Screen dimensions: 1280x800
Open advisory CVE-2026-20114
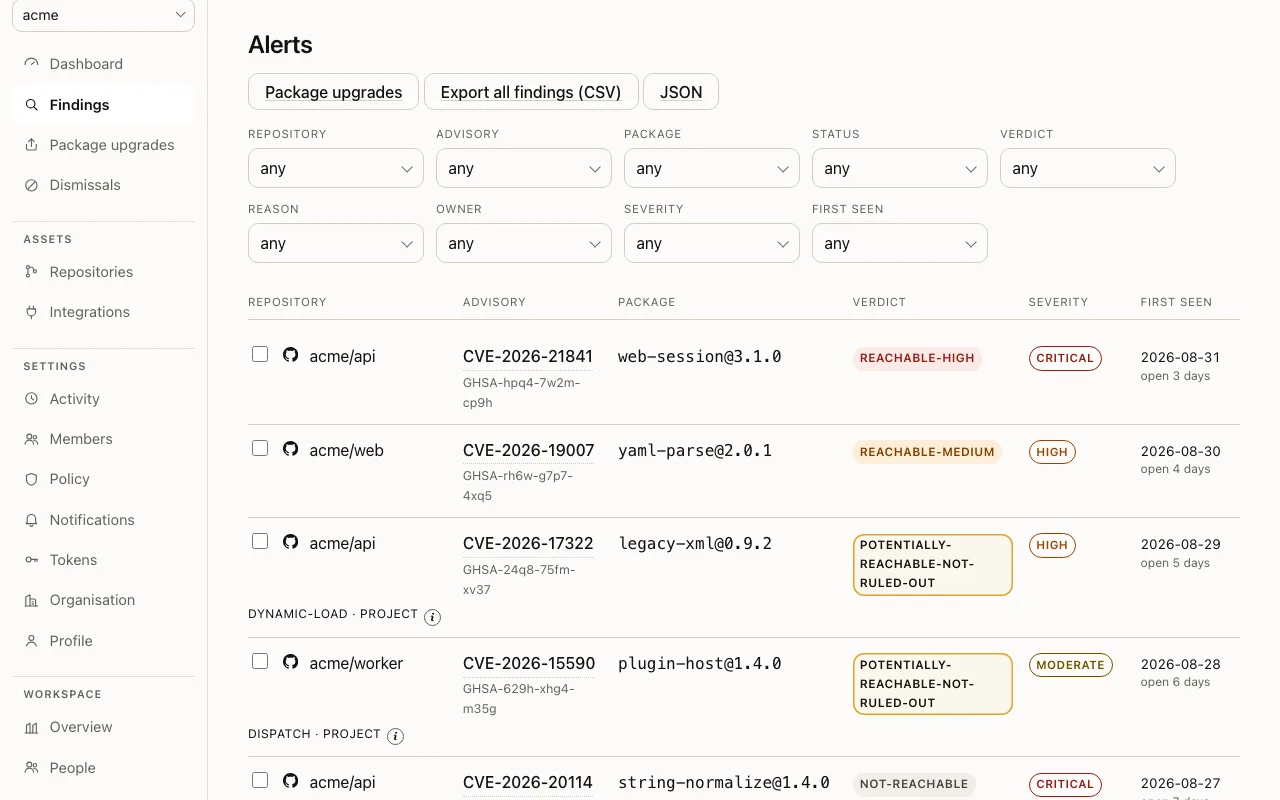pos(528,782)
